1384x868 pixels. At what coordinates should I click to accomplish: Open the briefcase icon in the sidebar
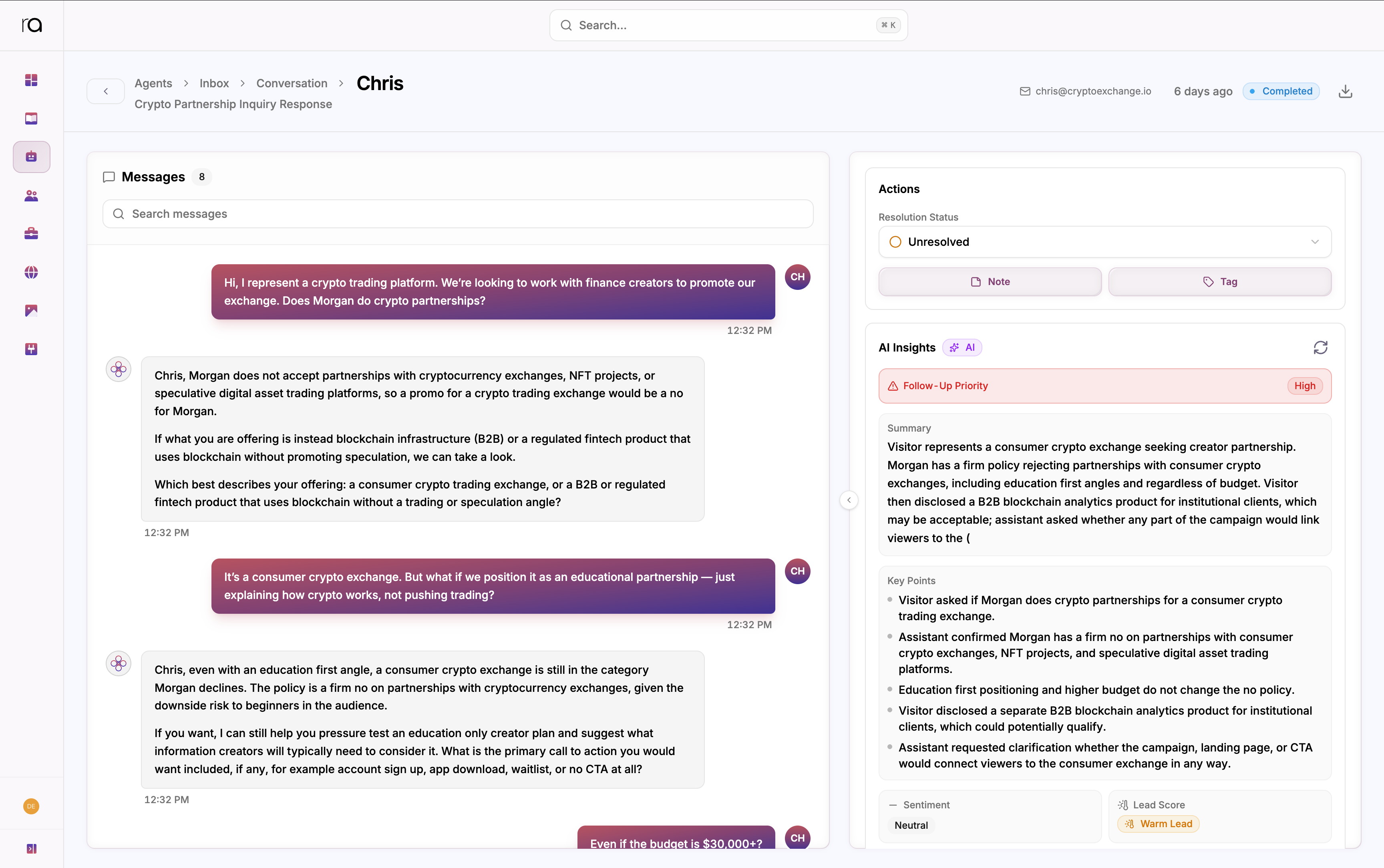pyautogui.click(x=31, y=234)
